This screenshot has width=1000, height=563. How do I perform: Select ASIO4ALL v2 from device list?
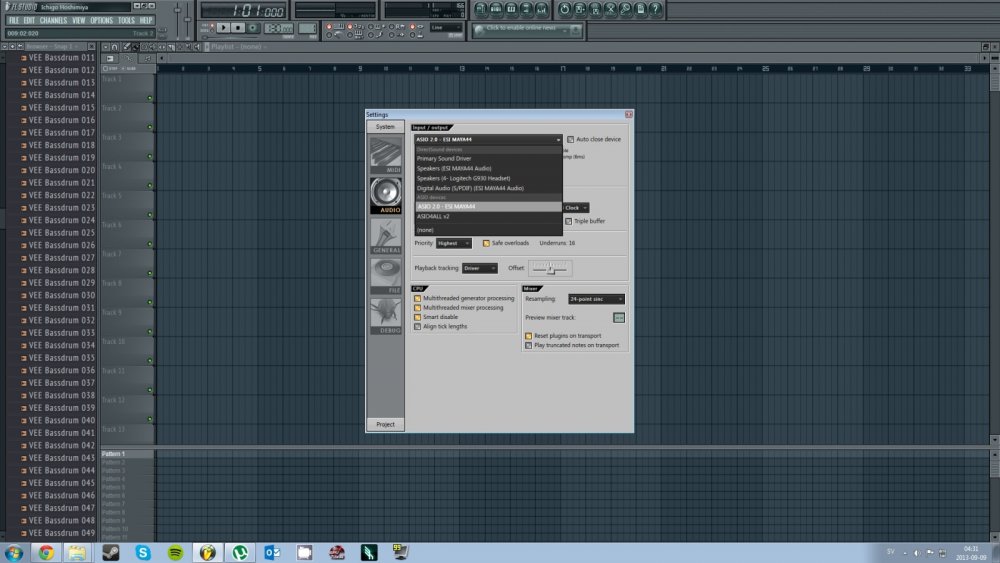point(488,217)
